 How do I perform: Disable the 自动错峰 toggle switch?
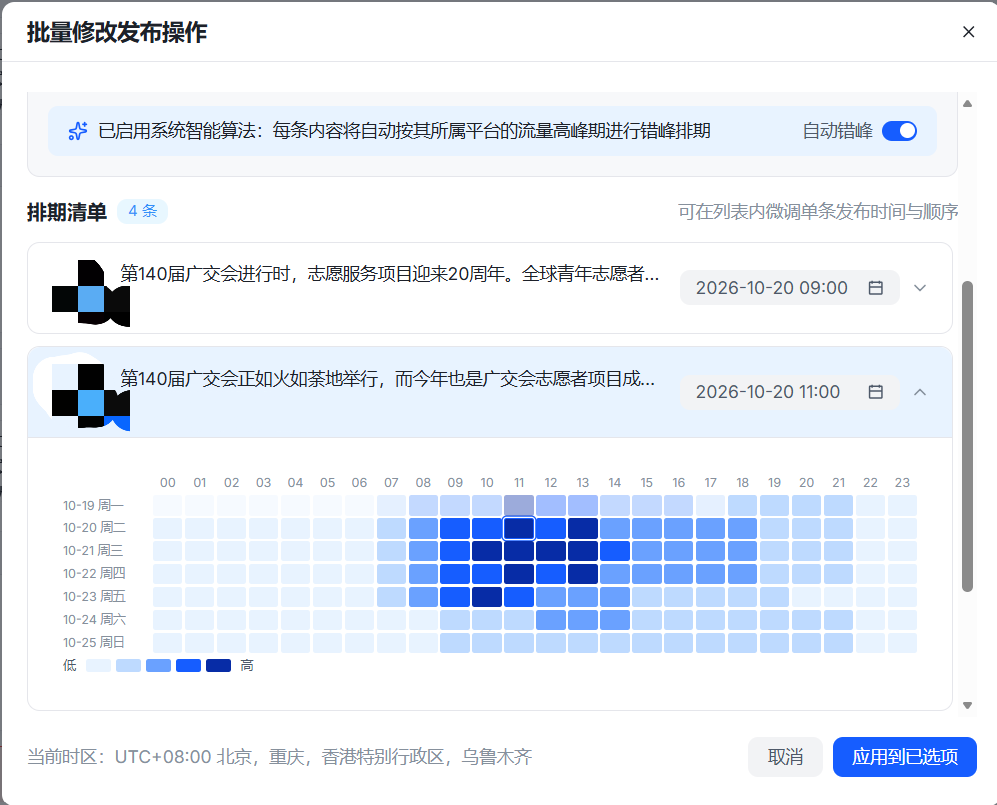899,131
